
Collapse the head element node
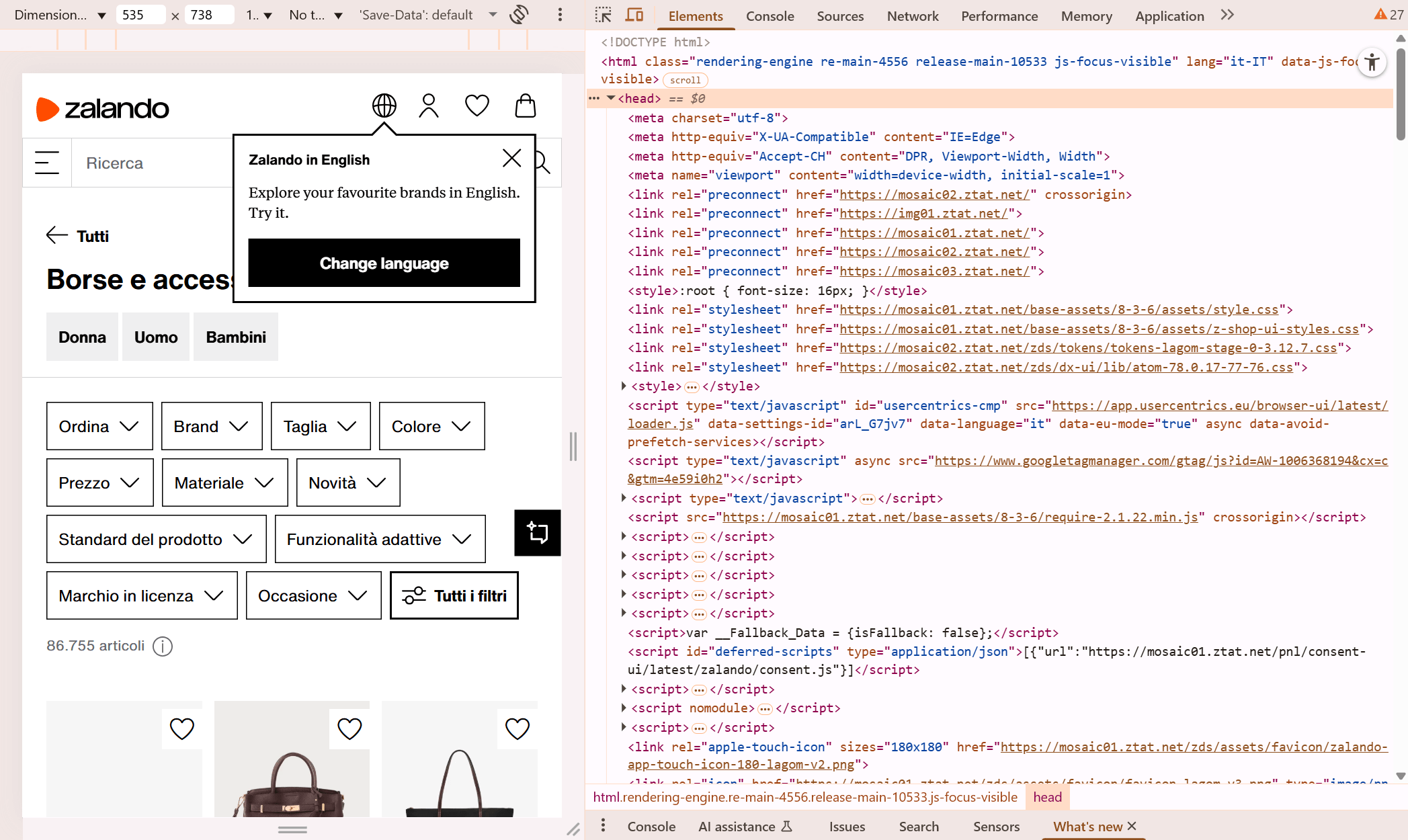[x=611, y=98]
